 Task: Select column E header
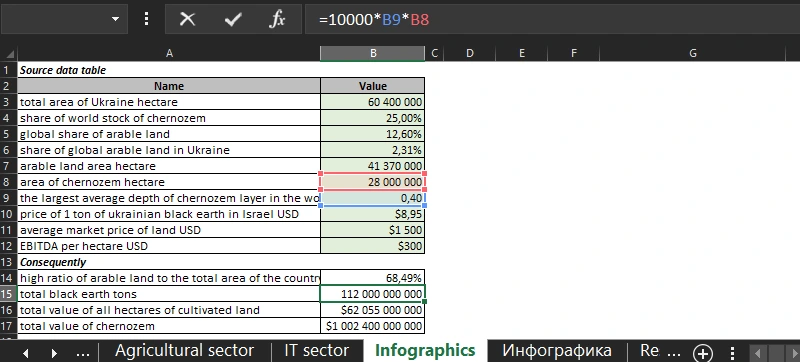pyautogui.click(x=521, y=54)
